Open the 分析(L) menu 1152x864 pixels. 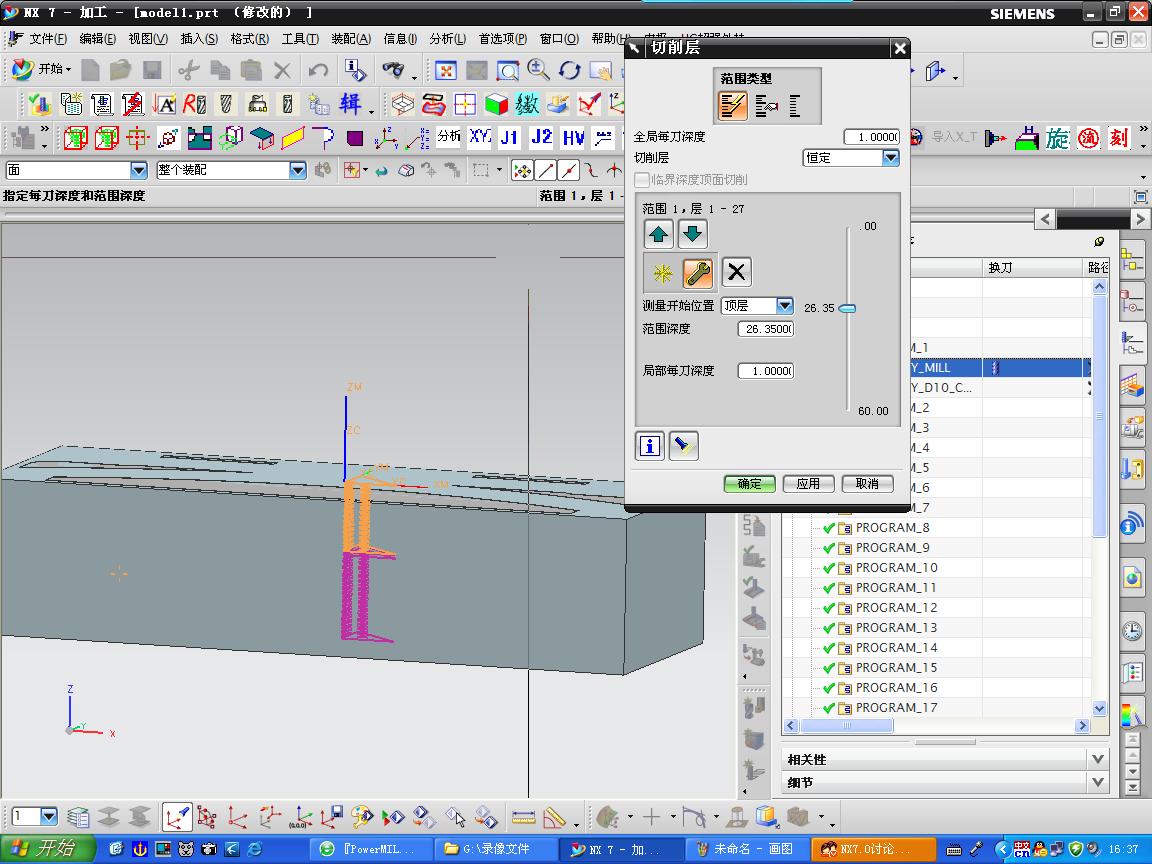[447, 39]
